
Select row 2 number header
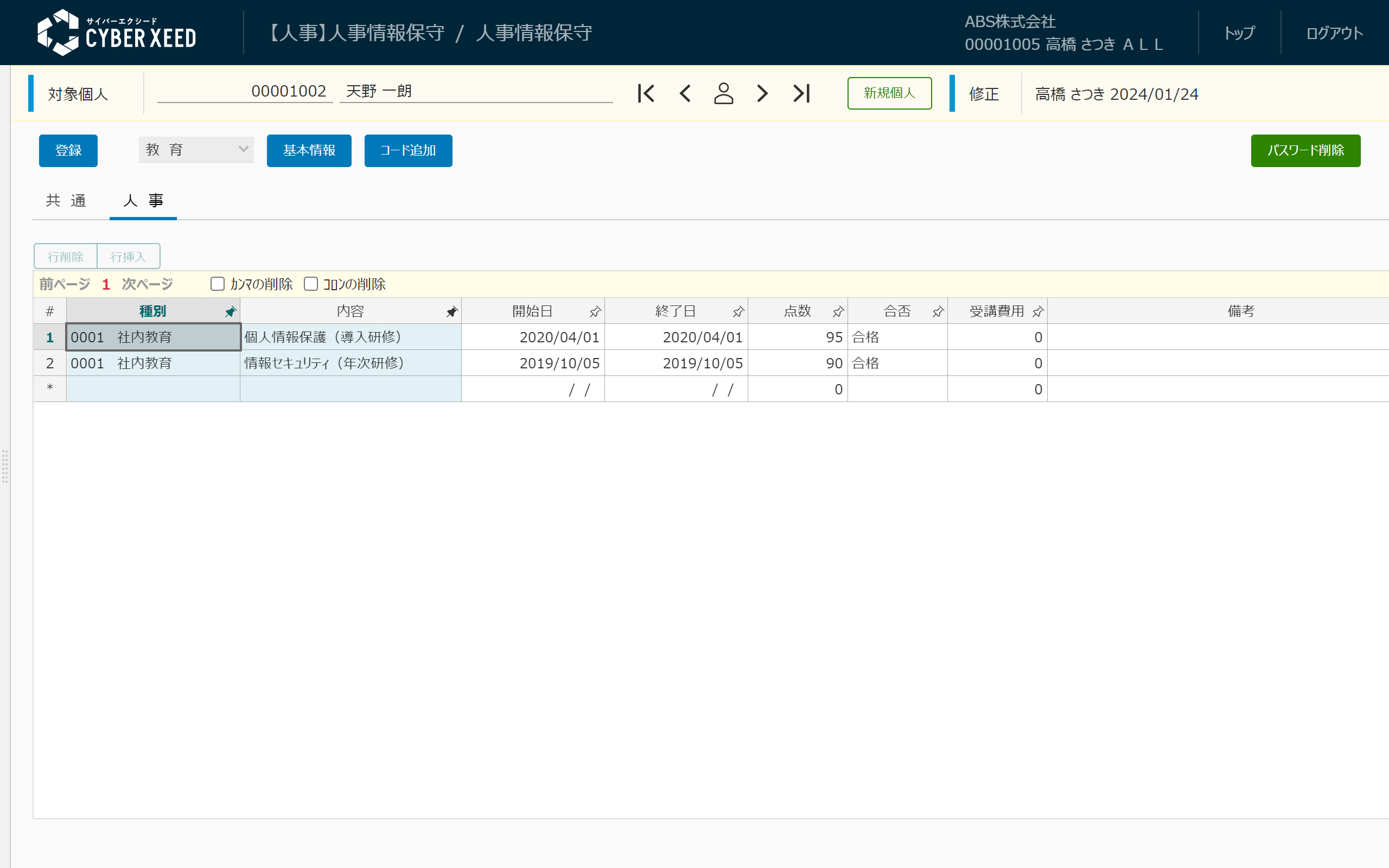click(x=50, y=363)
